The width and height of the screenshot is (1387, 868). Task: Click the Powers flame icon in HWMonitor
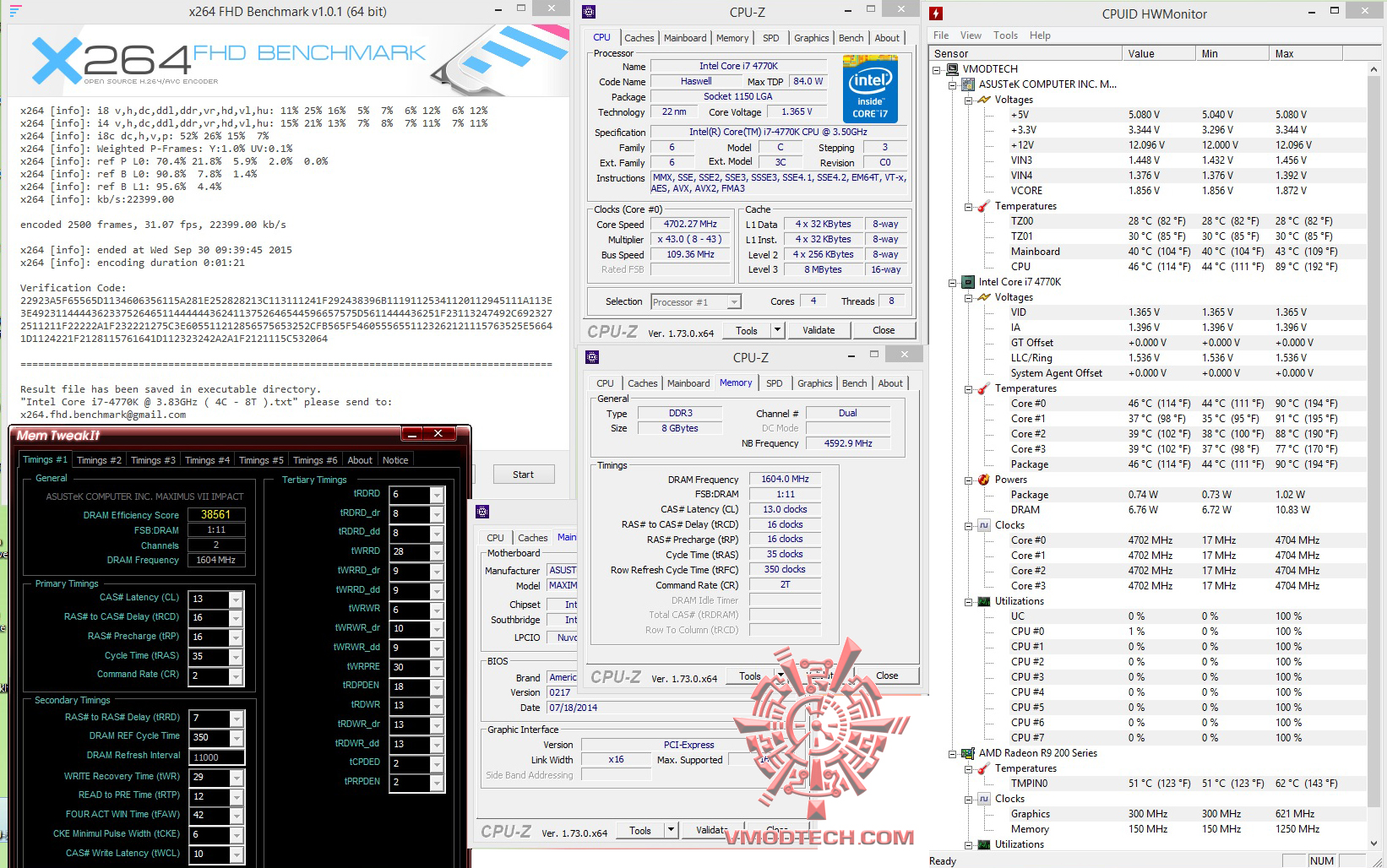[983, 480]
